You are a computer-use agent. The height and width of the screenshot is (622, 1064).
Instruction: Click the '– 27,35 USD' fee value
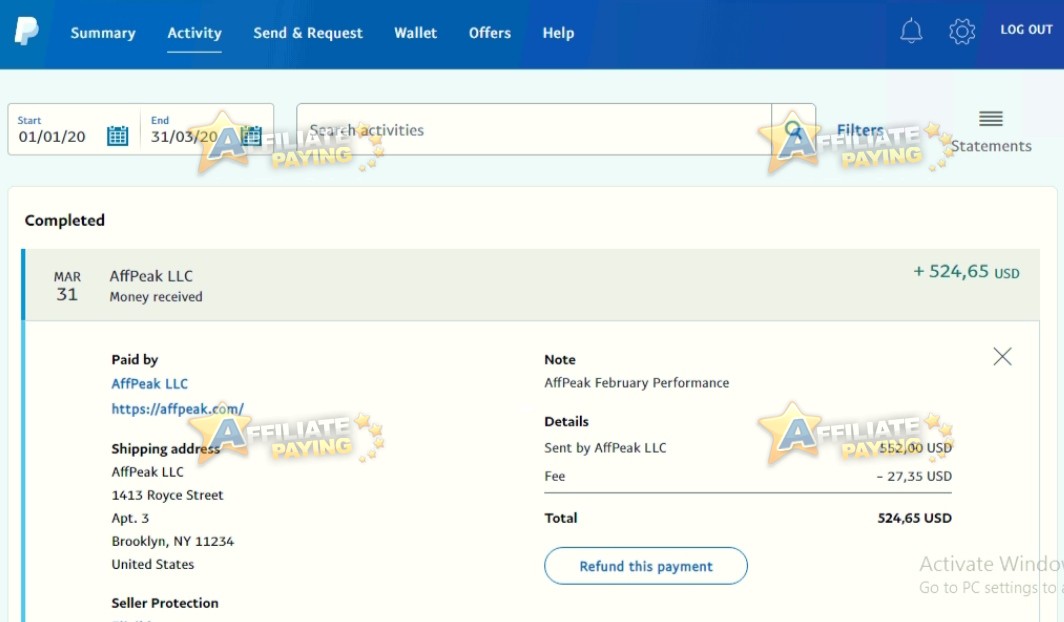point(914,476)
